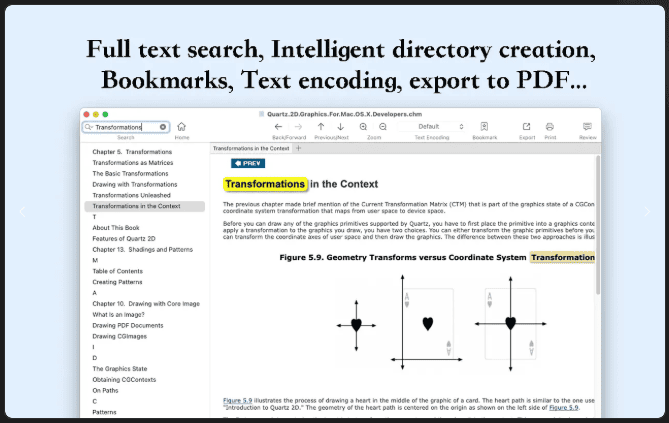
Task: Click the Print toolbar icon
Action: 550,126
